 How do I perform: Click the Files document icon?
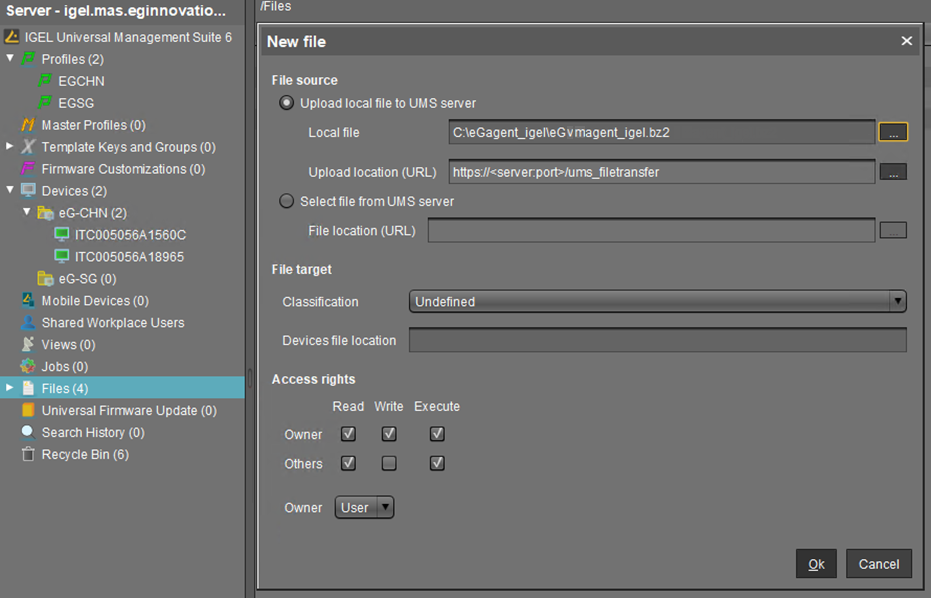pyautogui.click(x=28, y=388)
